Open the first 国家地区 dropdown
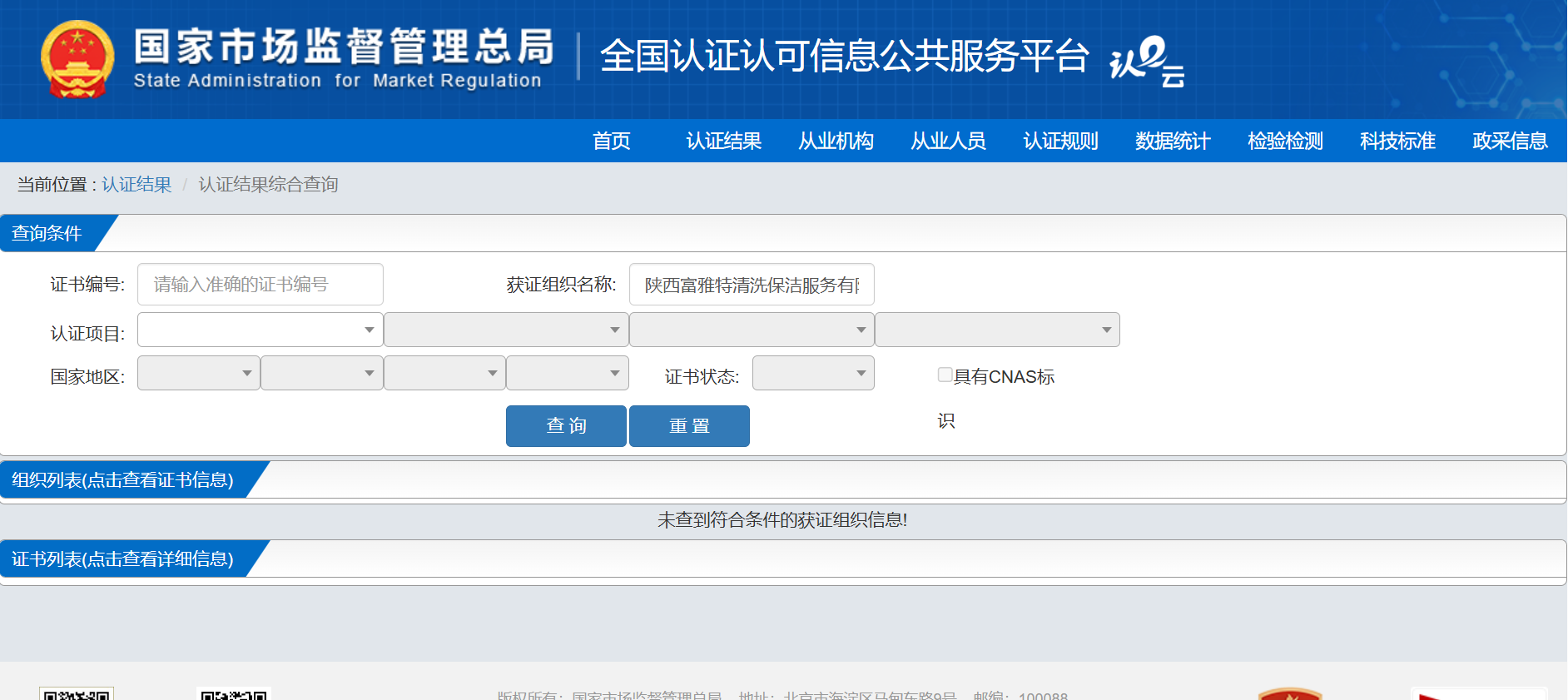Viewport: 1568px width, 700px height. (199, 373)
